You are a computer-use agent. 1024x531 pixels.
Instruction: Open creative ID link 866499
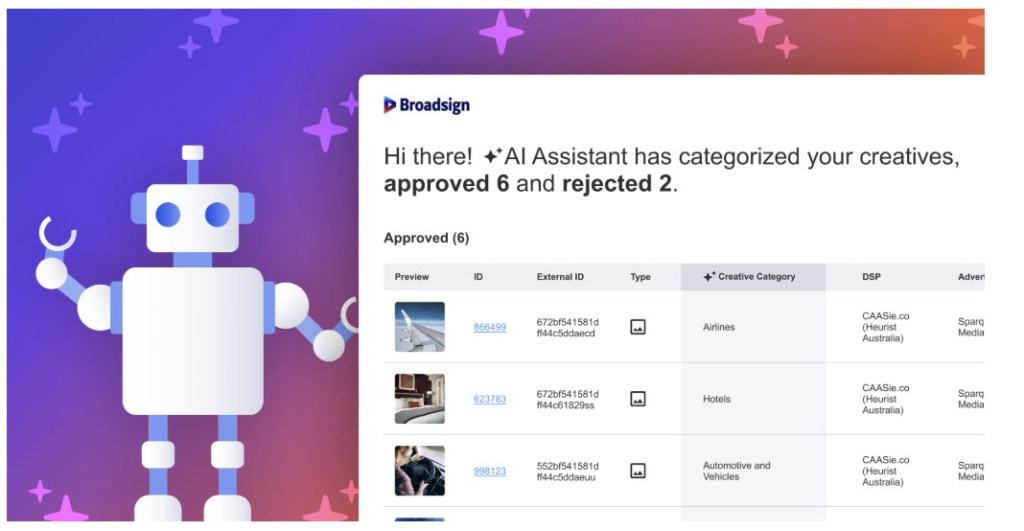pyautogui.click(x=490, y=327)
